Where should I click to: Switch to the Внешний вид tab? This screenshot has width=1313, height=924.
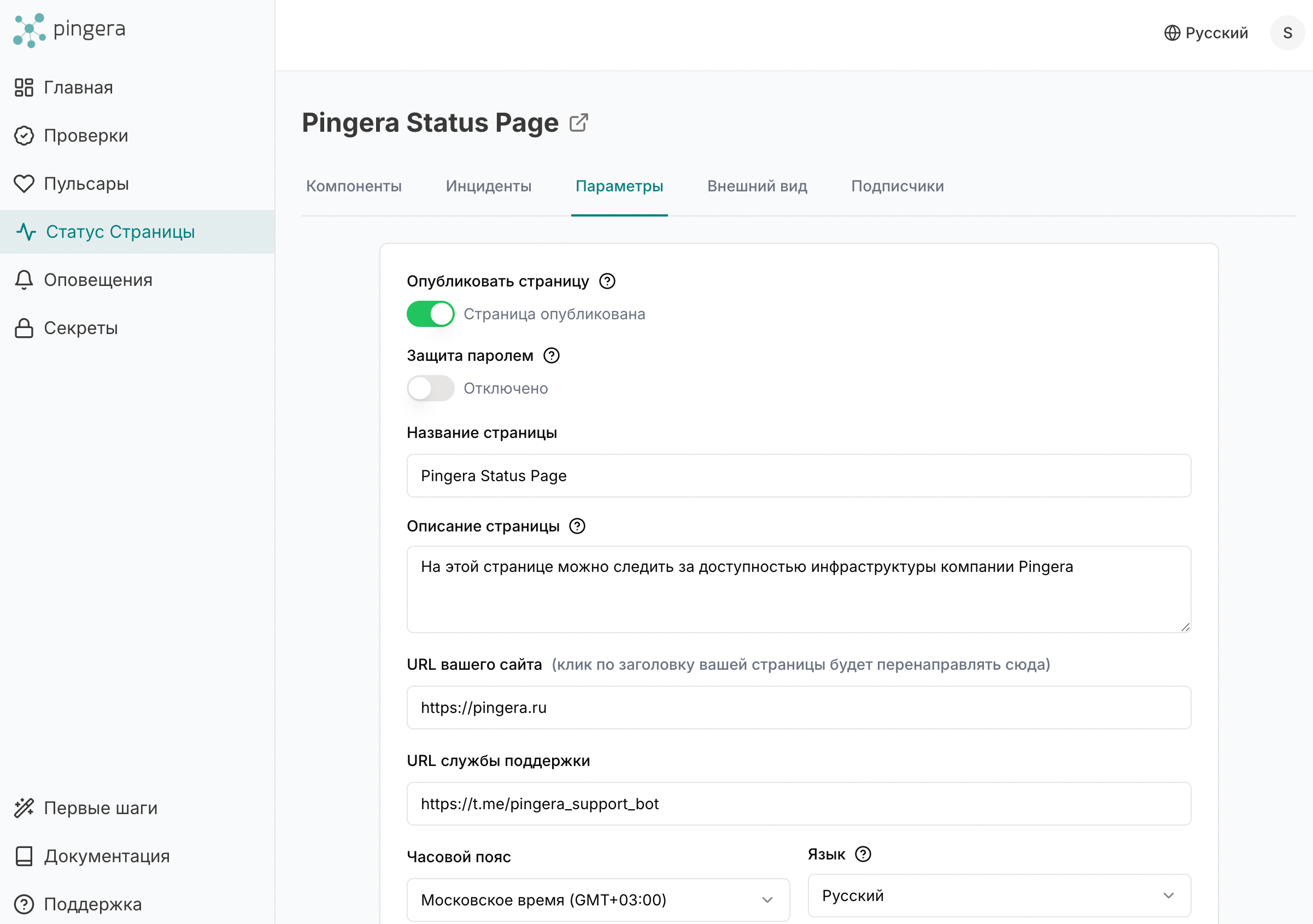[x=757, y=186]
